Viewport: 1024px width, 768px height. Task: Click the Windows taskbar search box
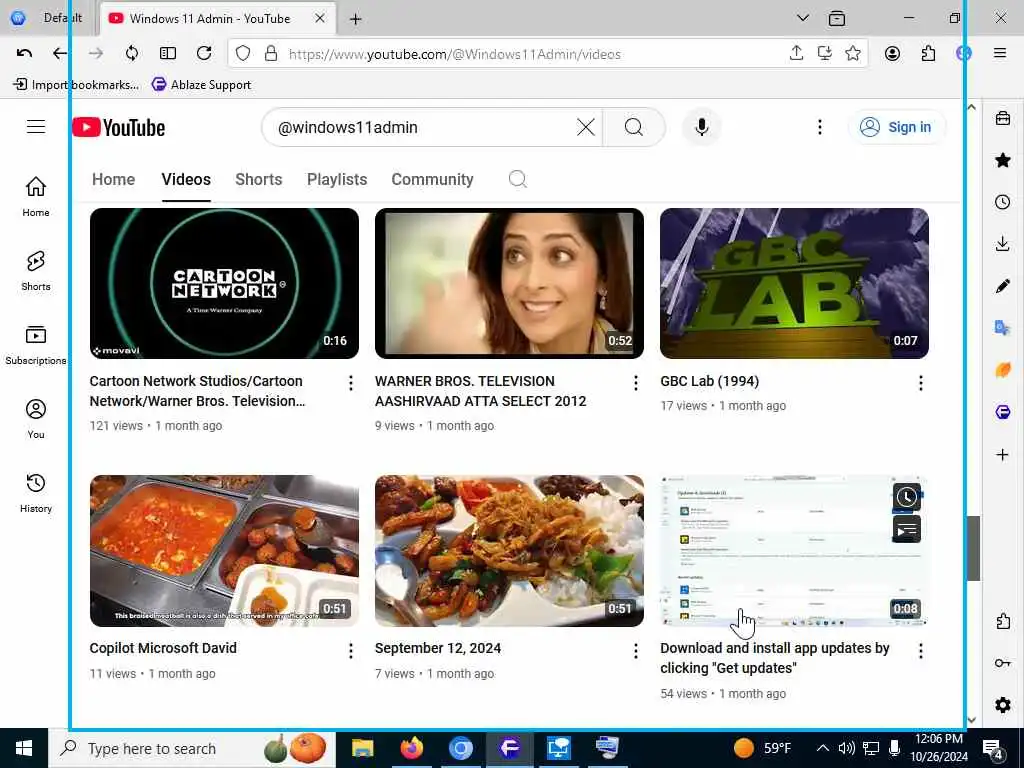[192, 748]
